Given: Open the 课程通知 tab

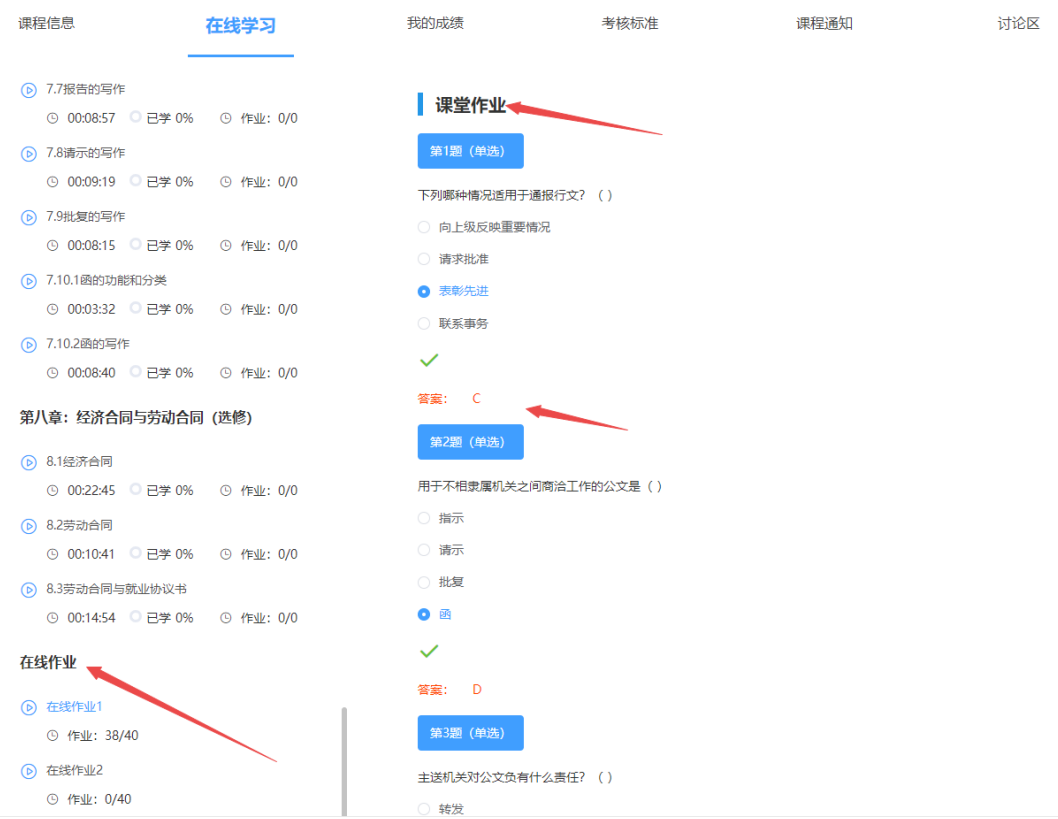Looking at the screenshot, I should coord(825,24).
